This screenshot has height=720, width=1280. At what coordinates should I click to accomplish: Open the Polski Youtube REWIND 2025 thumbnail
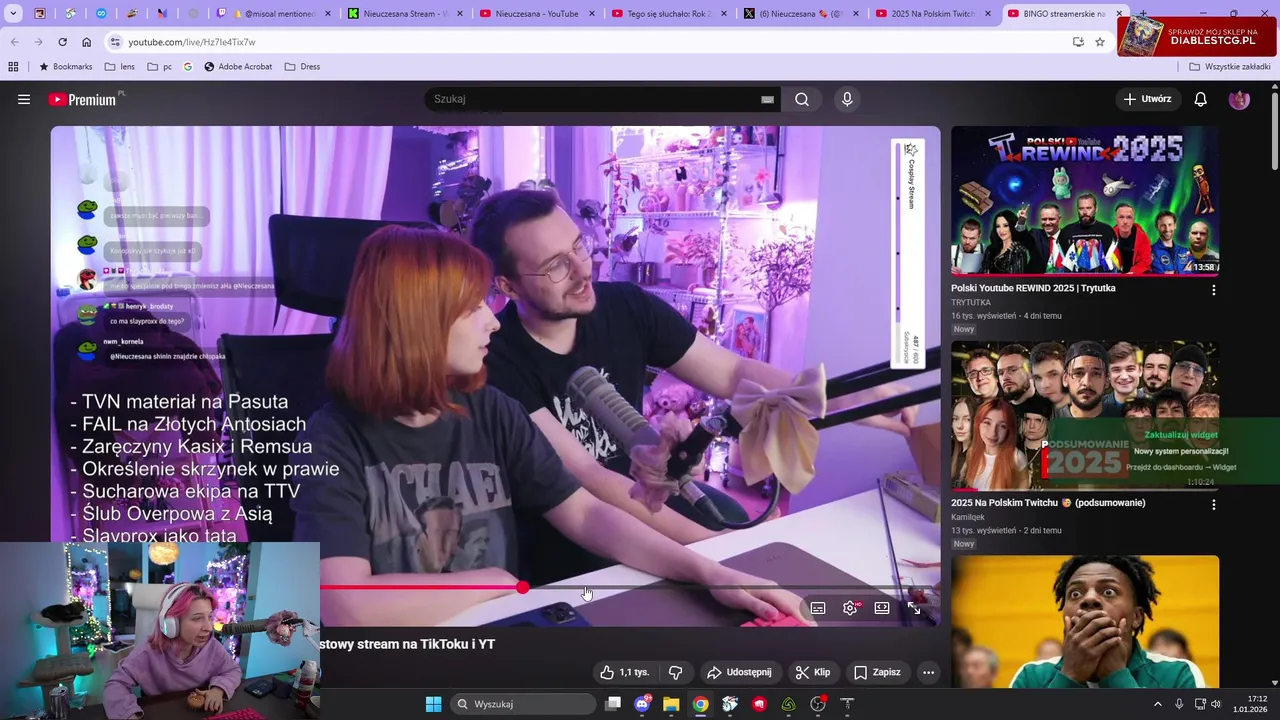click(1085, 201)
